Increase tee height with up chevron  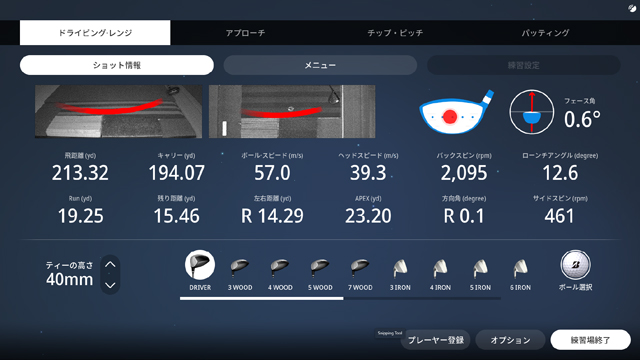coord(110,264)
